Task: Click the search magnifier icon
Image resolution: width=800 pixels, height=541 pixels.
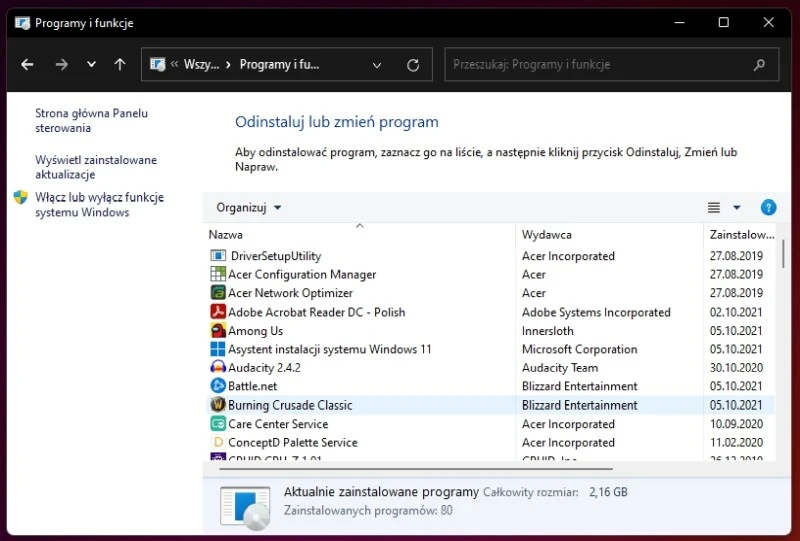Action: pyautogui.click(x=759, y=64)
